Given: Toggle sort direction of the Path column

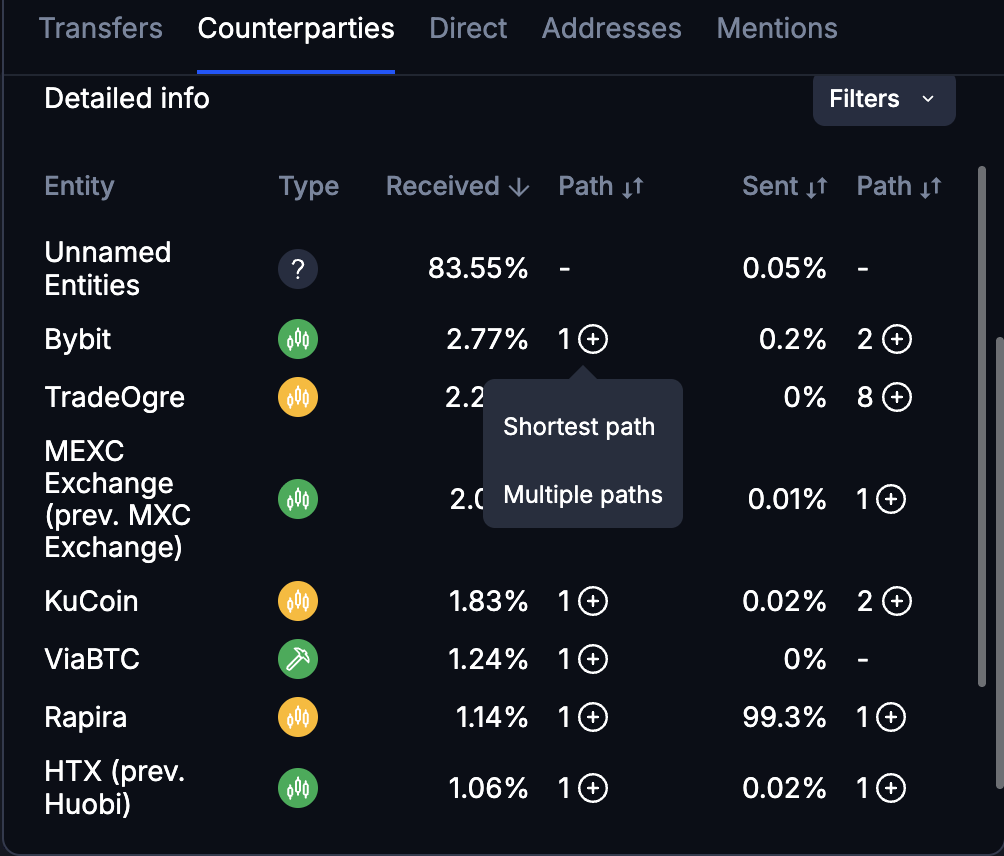Looking at the screenshot, I should coord(601,186).
